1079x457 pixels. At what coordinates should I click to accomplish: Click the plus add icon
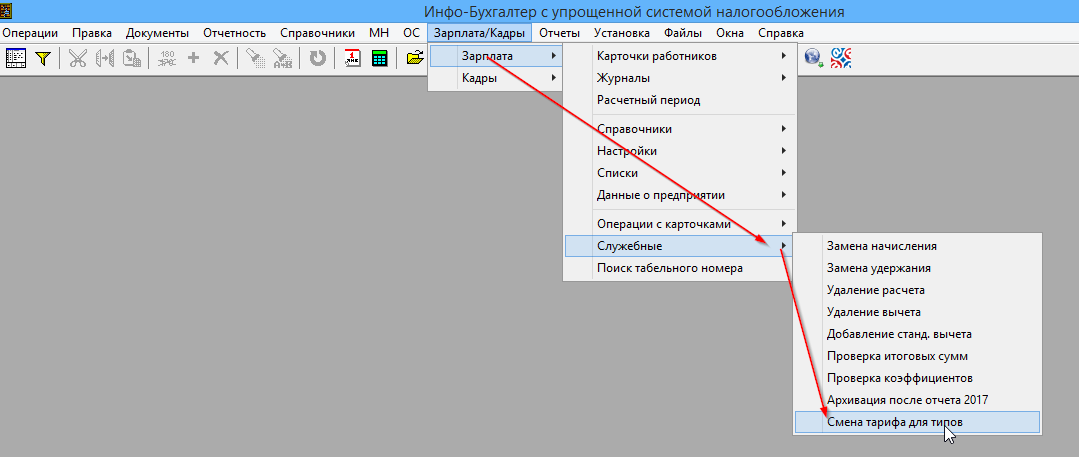click(194, 58)
